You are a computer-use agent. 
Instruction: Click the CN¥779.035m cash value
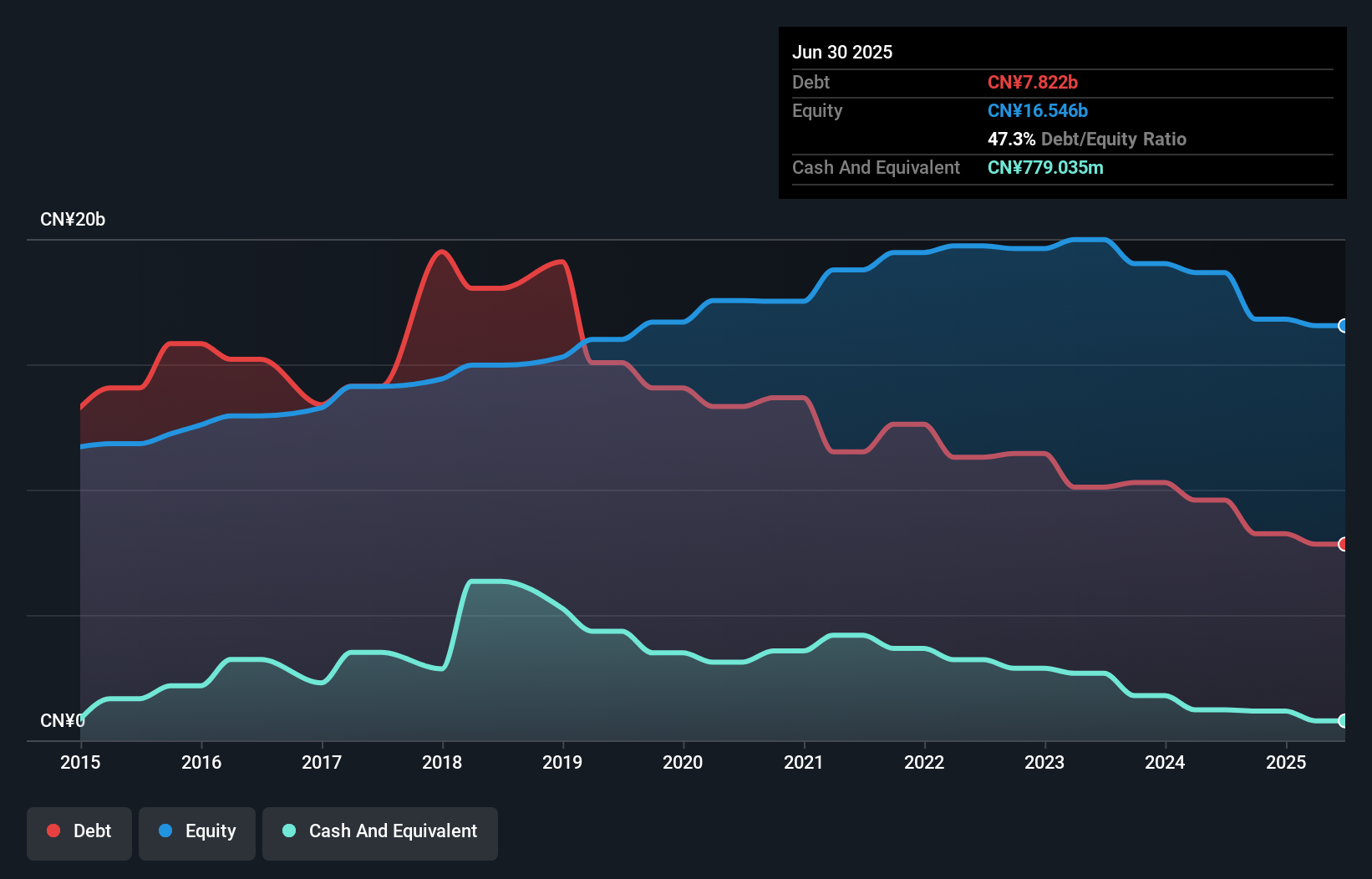[1045, 167]
